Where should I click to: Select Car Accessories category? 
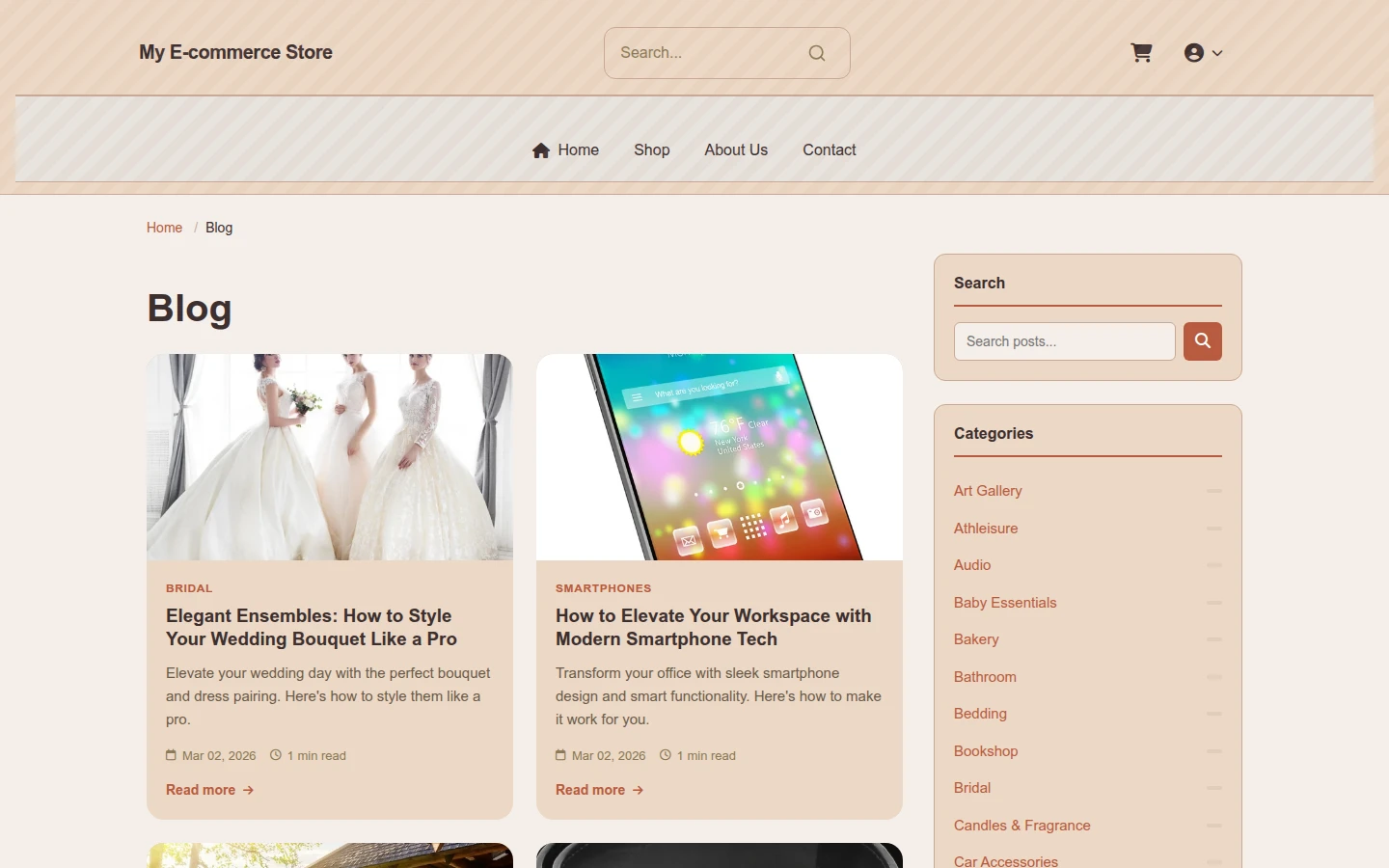tap(1006, 860)
